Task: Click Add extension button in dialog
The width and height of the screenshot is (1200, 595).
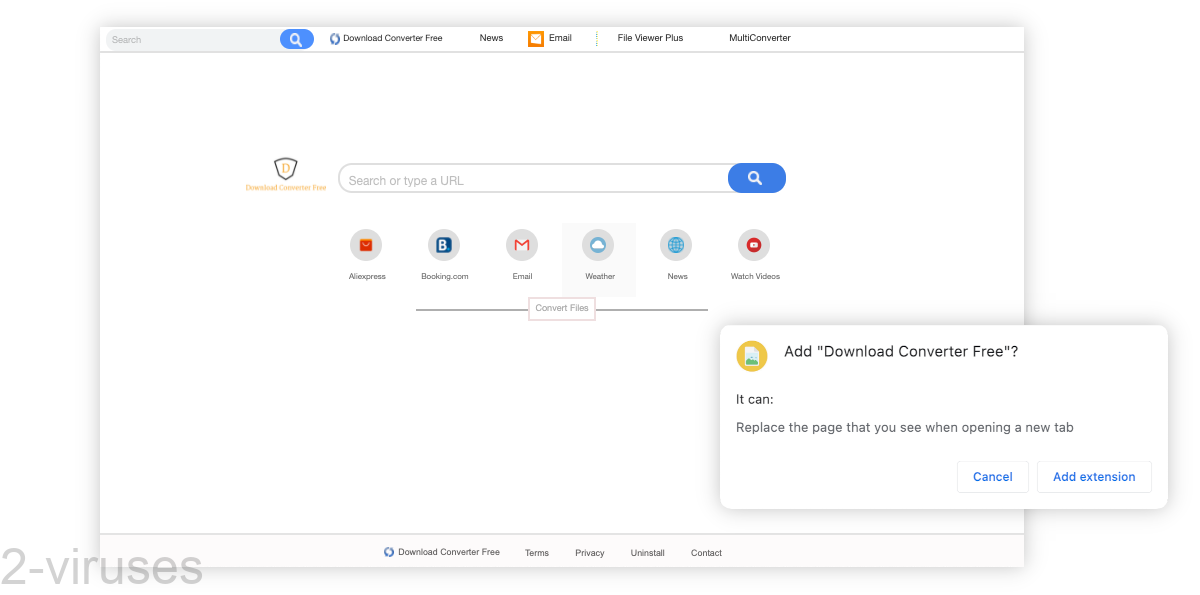Action: pos(1094,477)
